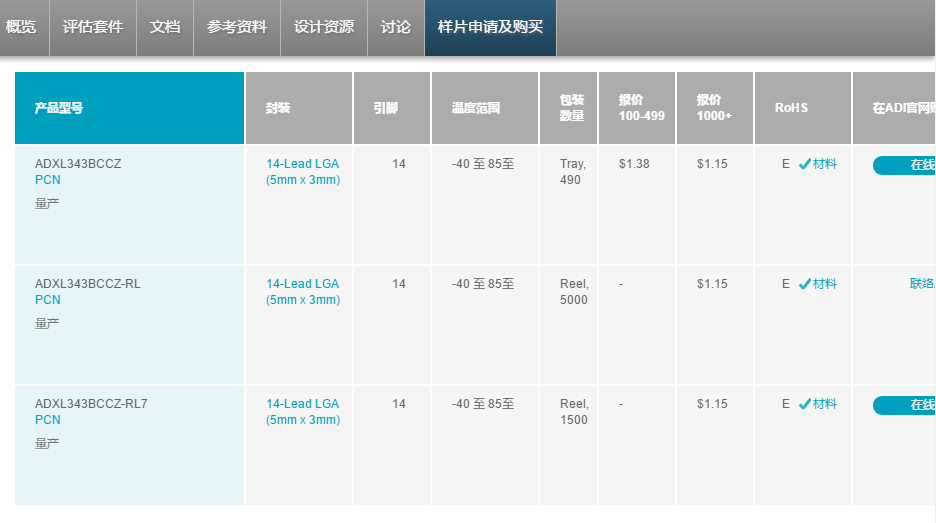Open RoHS 材料 link for ADXL343BCCZ

[825, 164]
